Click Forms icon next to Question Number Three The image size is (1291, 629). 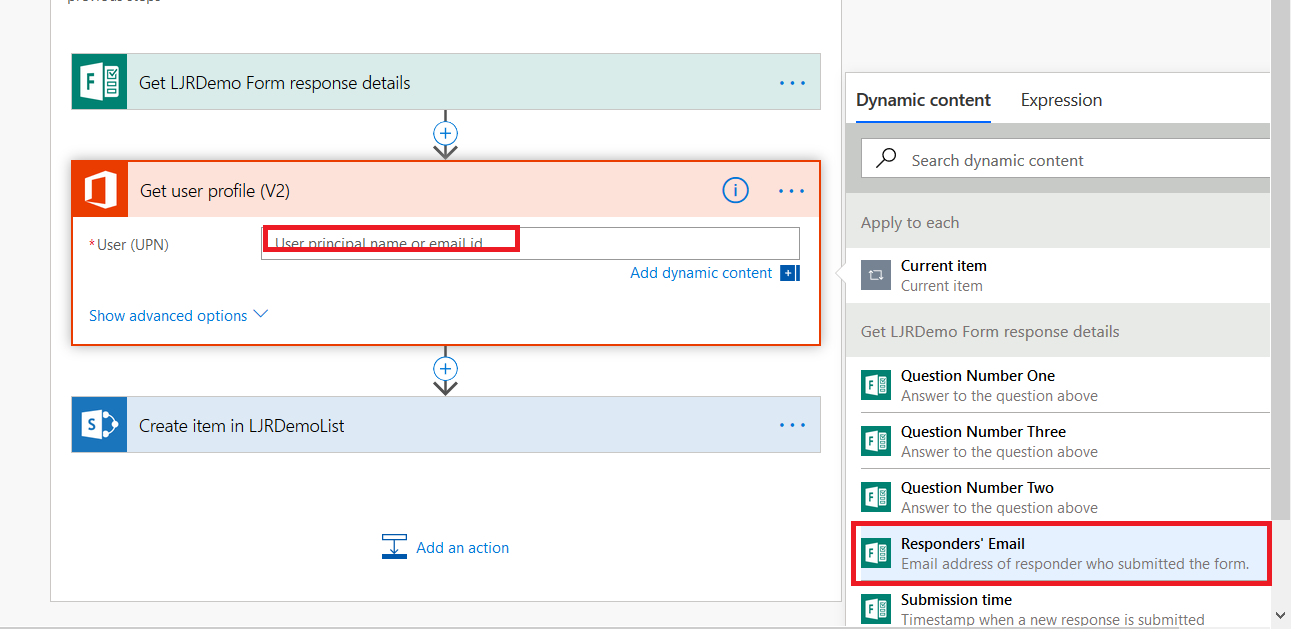point(876,441)
